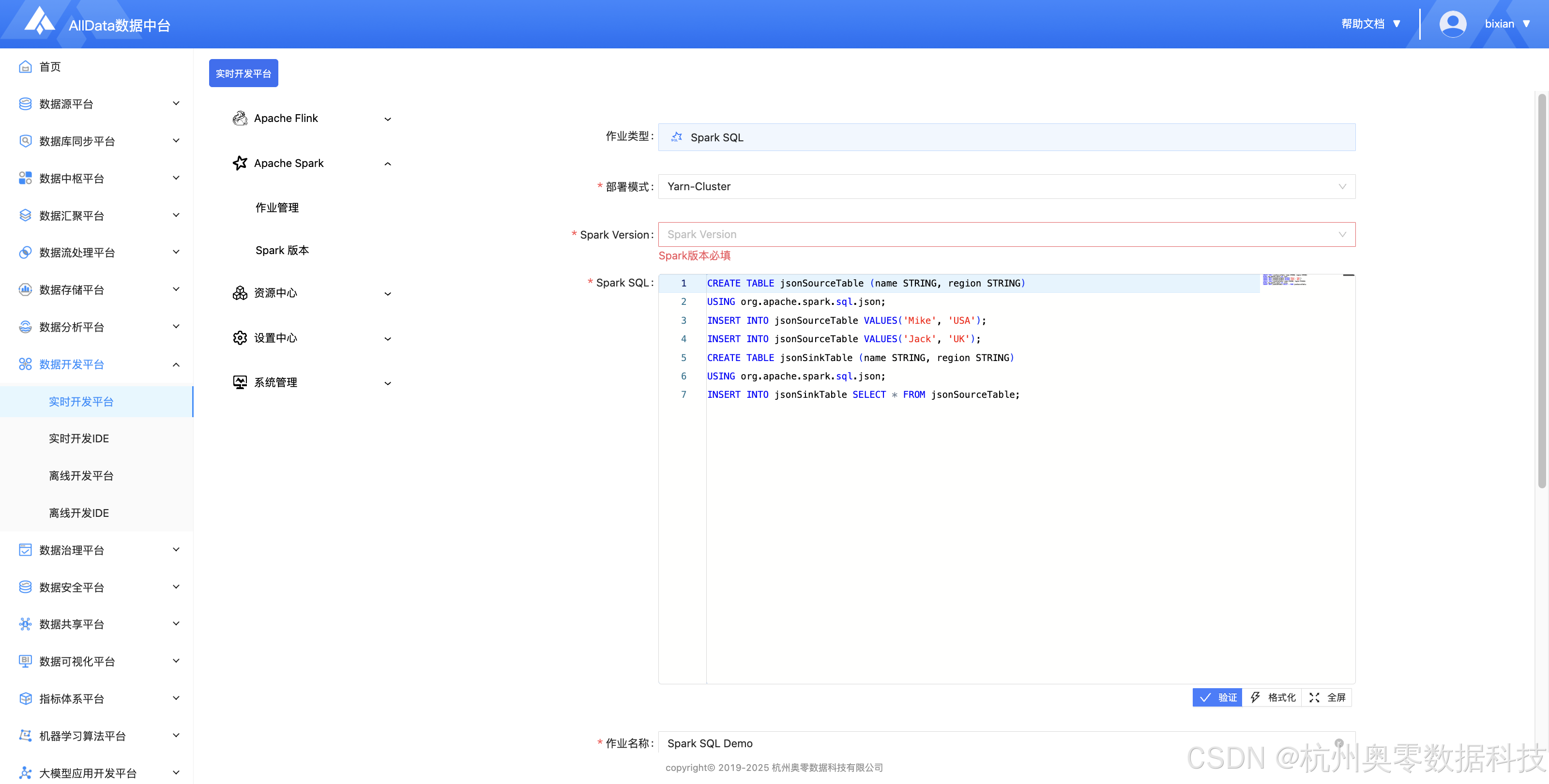The height and width of the screenshot is (784, 1549).
Task: Click the home icon beside 首页
Action: click(25, 67)
